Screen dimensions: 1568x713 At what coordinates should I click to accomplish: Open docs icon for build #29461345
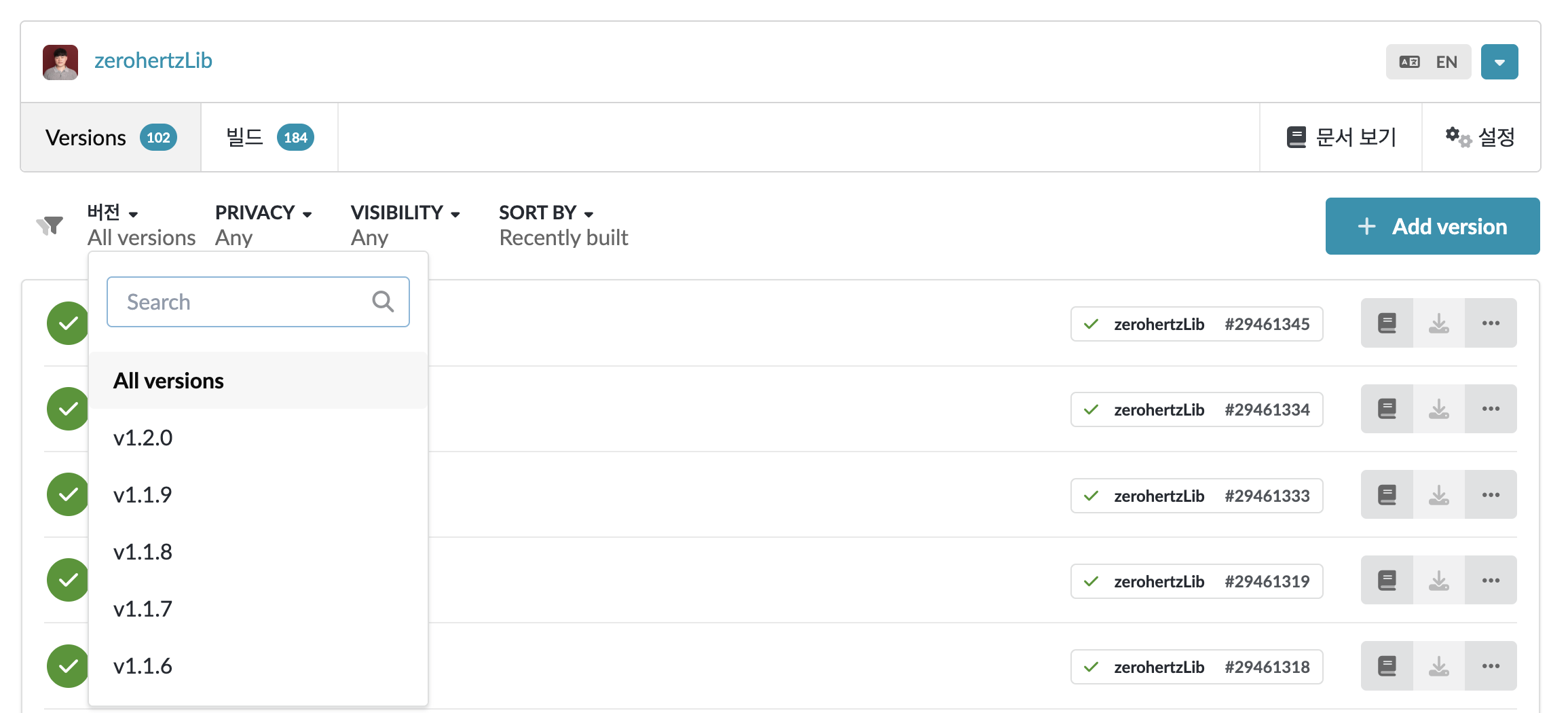click(x=1387, y=323)
